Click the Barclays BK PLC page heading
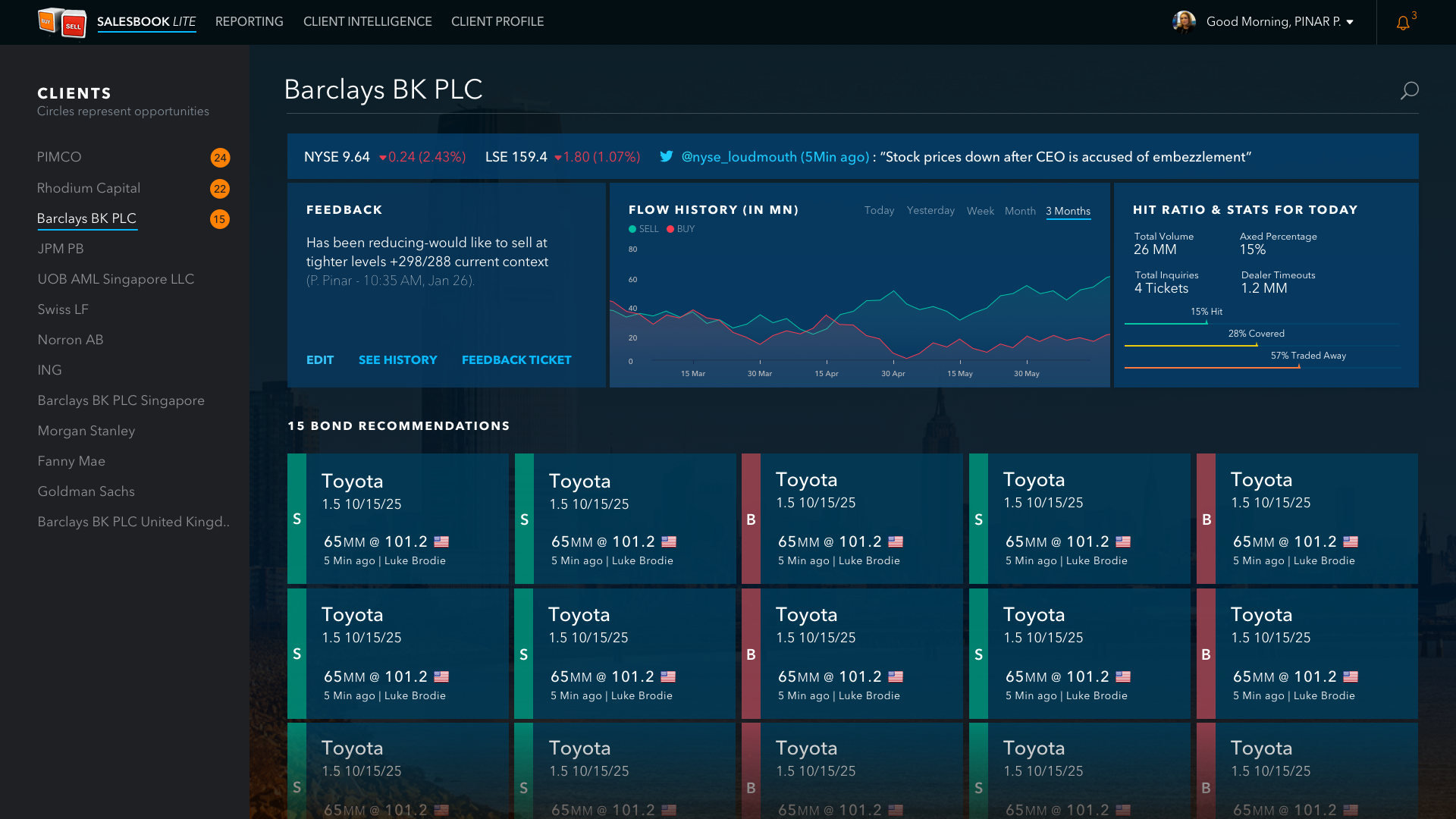1456x819 pixels. [x=383, y=89]
